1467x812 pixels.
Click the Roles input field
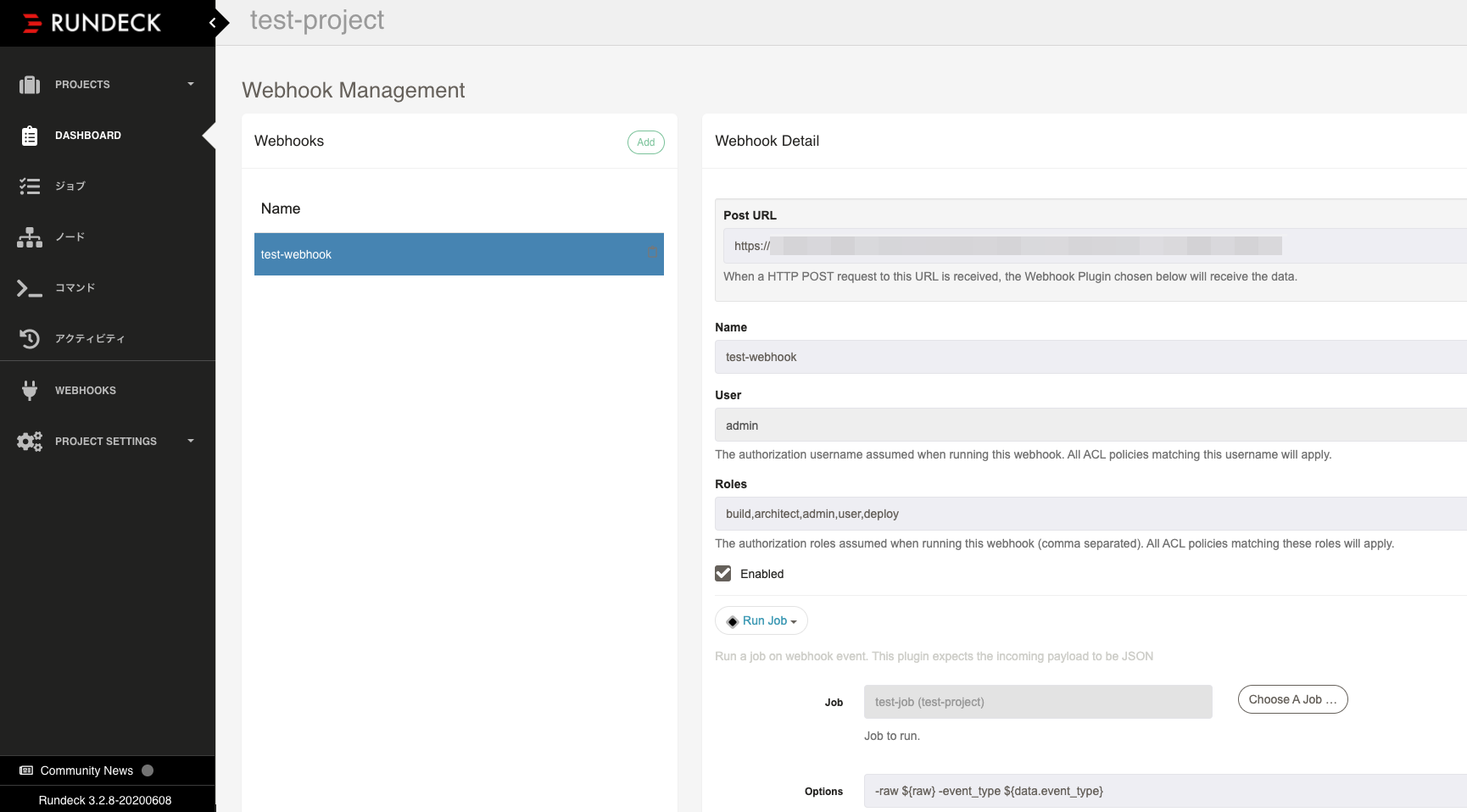click(x=1090, y=514)
